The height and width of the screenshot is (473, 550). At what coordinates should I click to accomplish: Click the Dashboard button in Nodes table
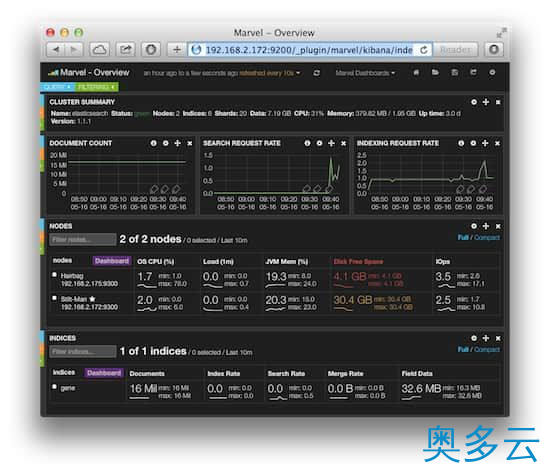(x=112, y=261)
